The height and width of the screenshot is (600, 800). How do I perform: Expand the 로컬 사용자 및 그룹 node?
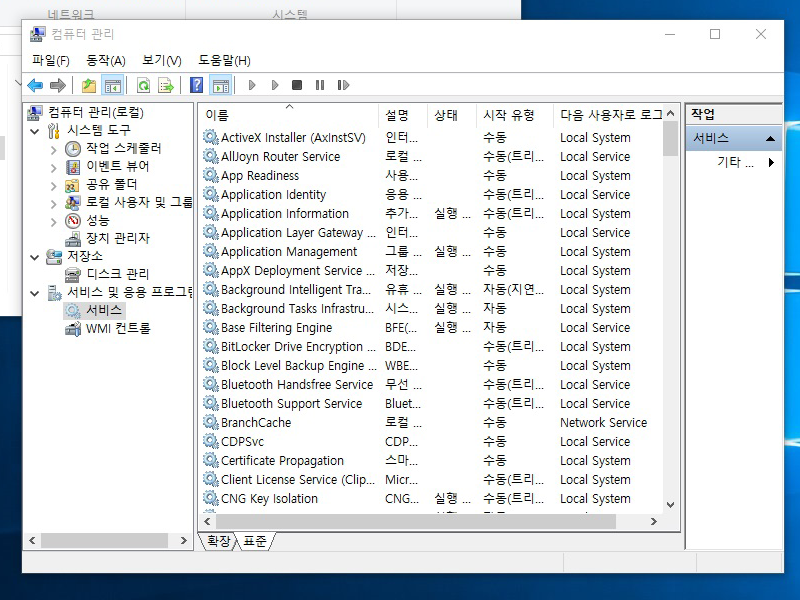[54, 203]
